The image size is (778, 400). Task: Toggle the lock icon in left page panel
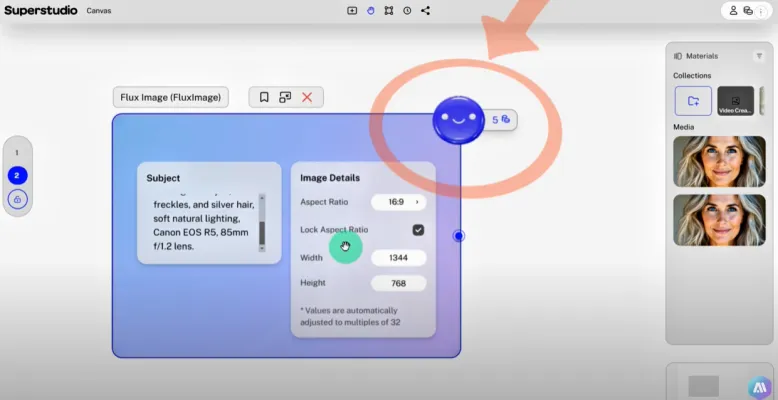coord(18,199)
